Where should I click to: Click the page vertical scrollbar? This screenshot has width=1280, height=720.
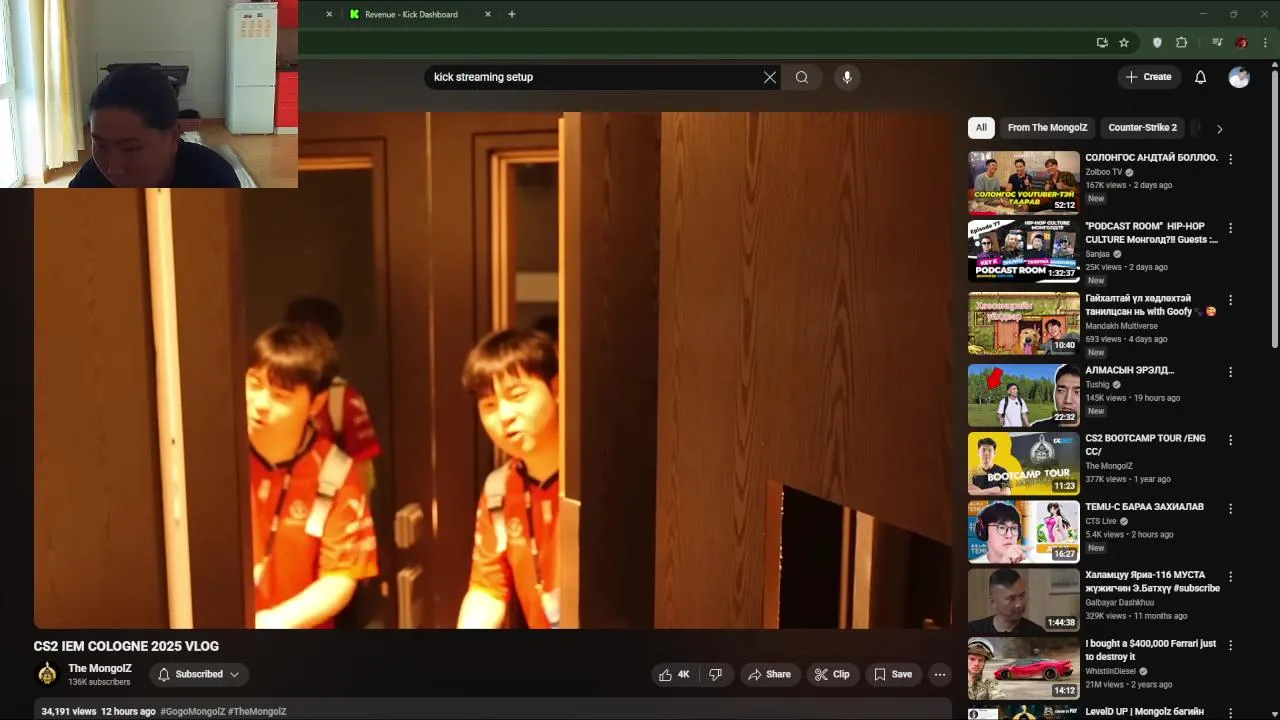[1274, 210]
